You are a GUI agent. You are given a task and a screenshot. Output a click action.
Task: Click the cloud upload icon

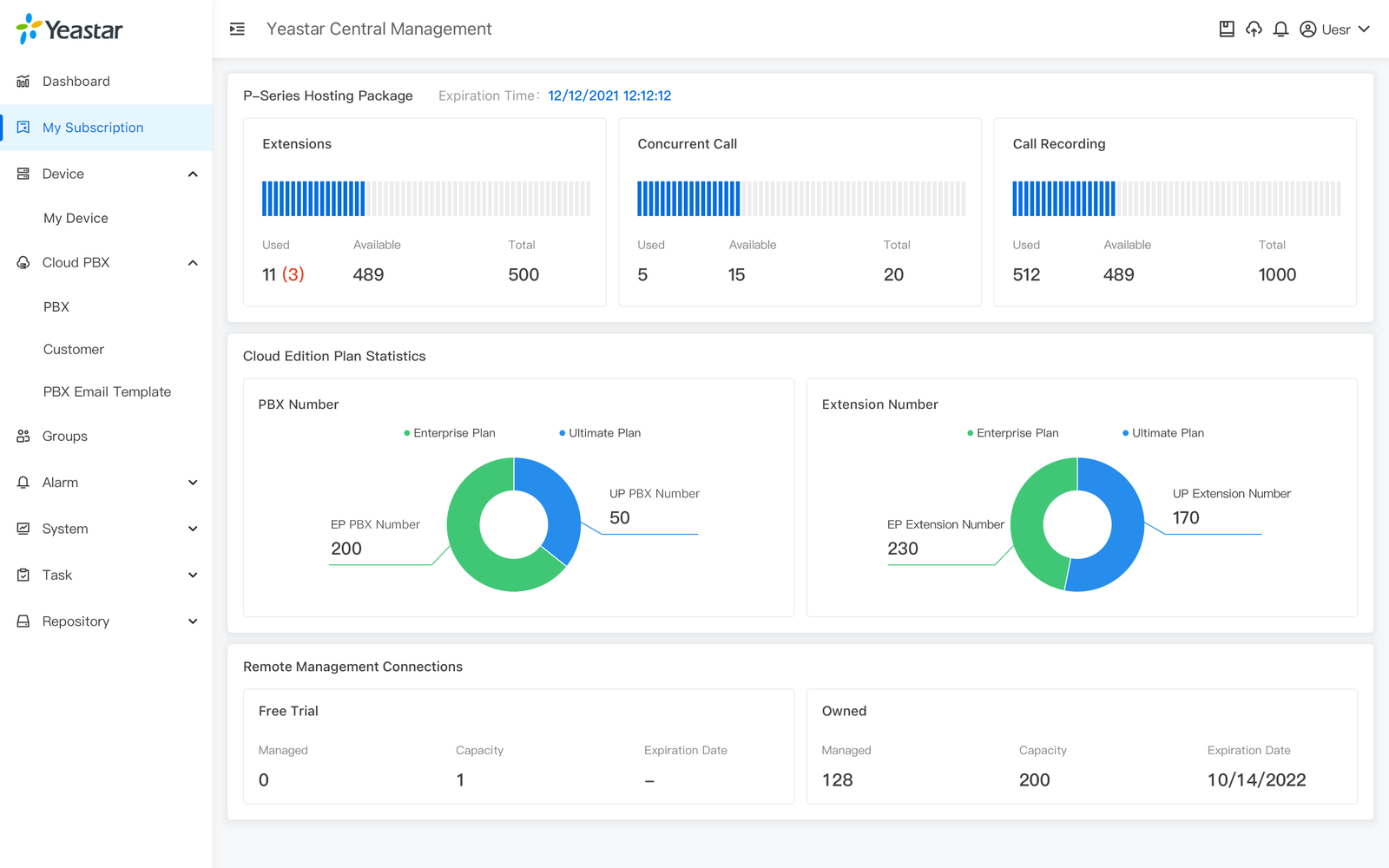[1254, 30]
